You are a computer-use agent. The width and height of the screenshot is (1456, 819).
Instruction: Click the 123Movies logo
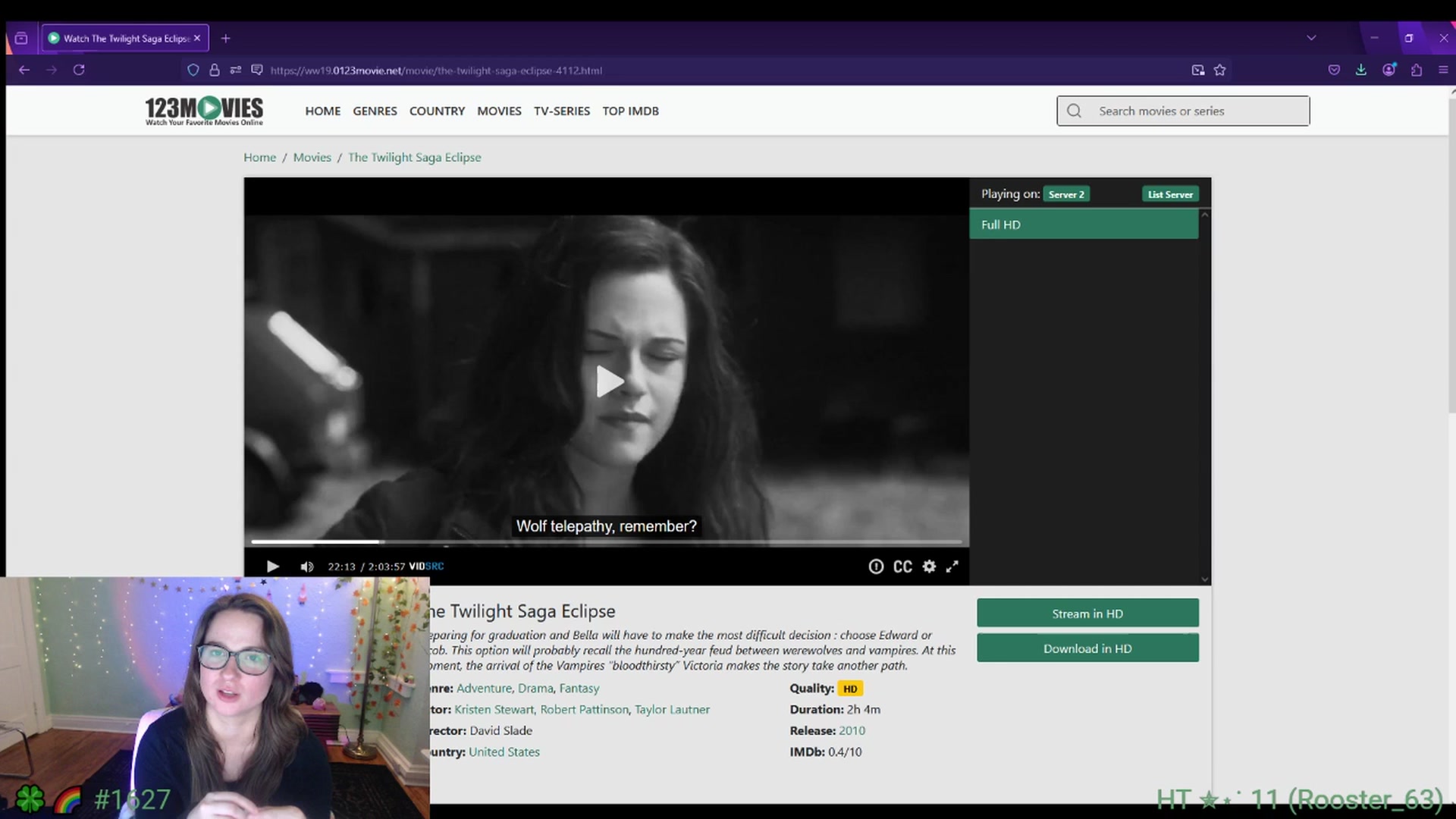pos(204,111)
